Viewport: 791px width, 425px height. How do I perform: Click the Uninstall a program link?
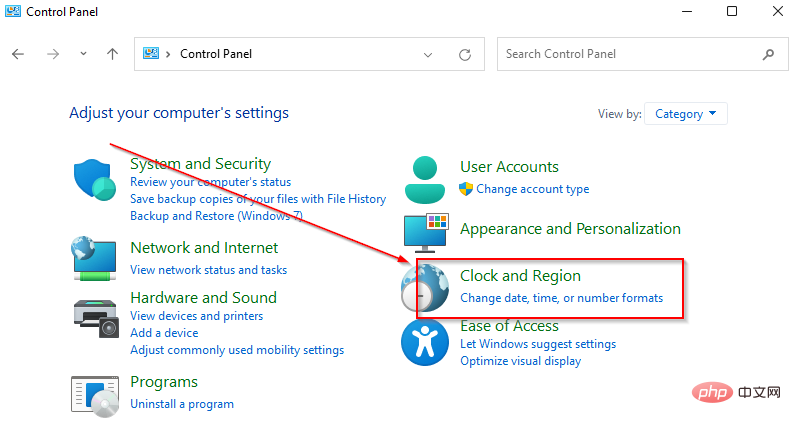[182, 404]
